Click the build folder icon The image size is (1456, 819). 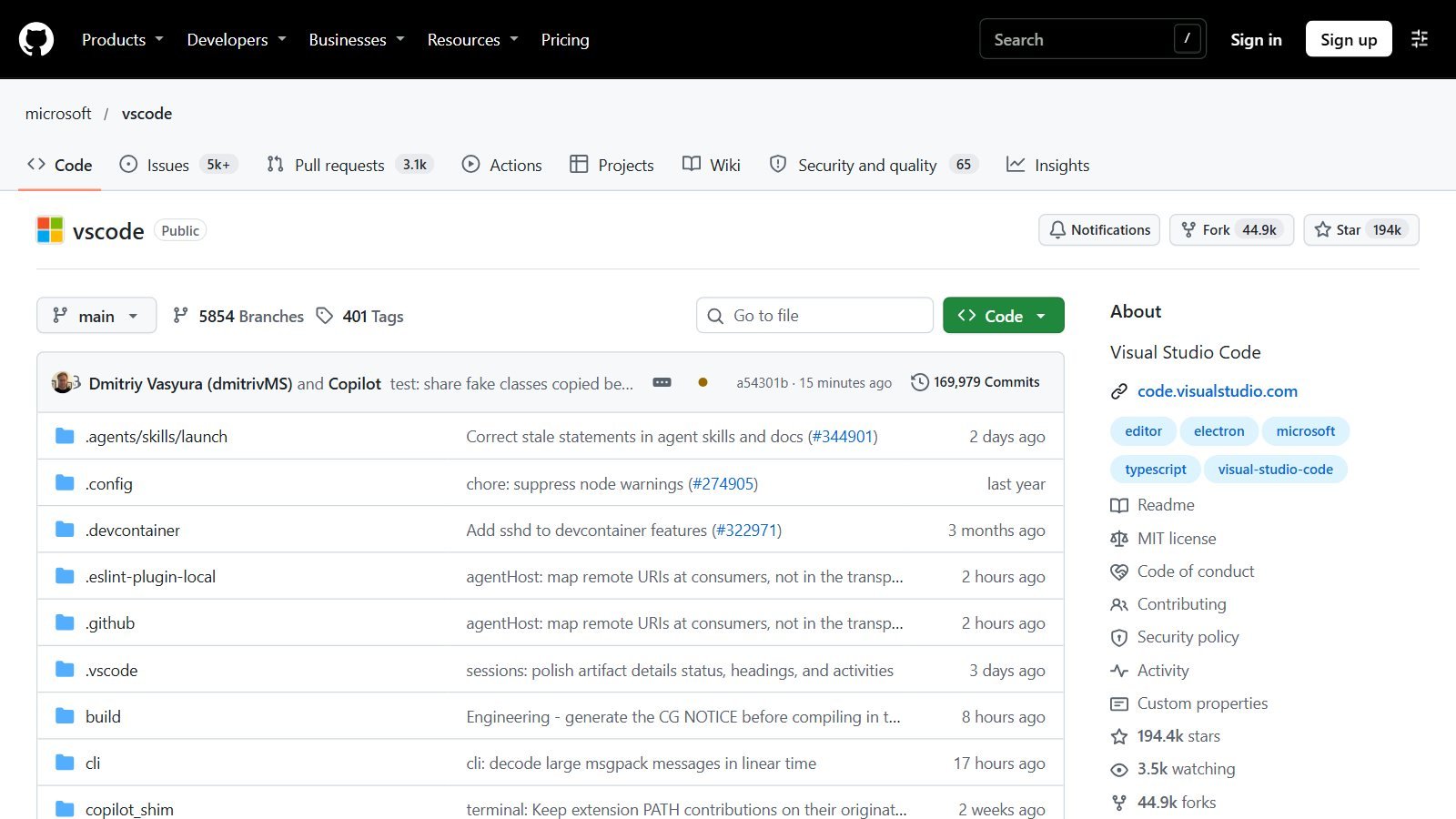pyautogui.click(x=65, y=715)
